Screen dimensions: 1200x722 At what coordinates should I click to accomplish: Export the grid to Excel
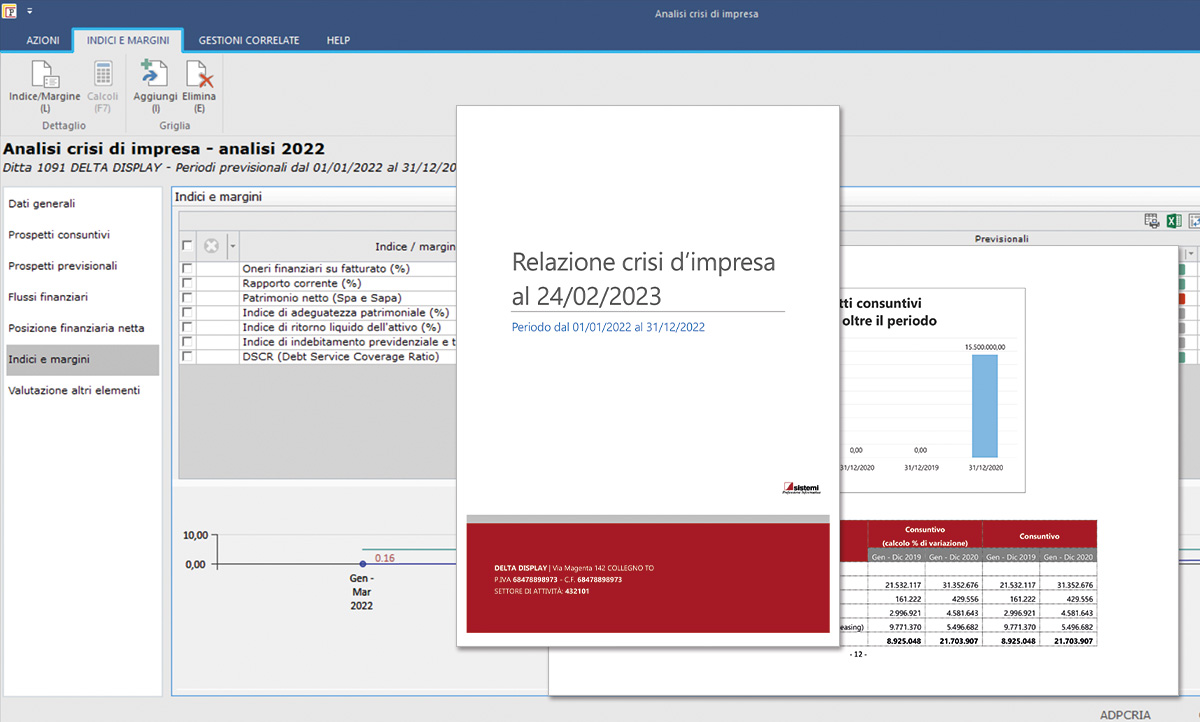pyautogui.click(x=1173, y=221)
